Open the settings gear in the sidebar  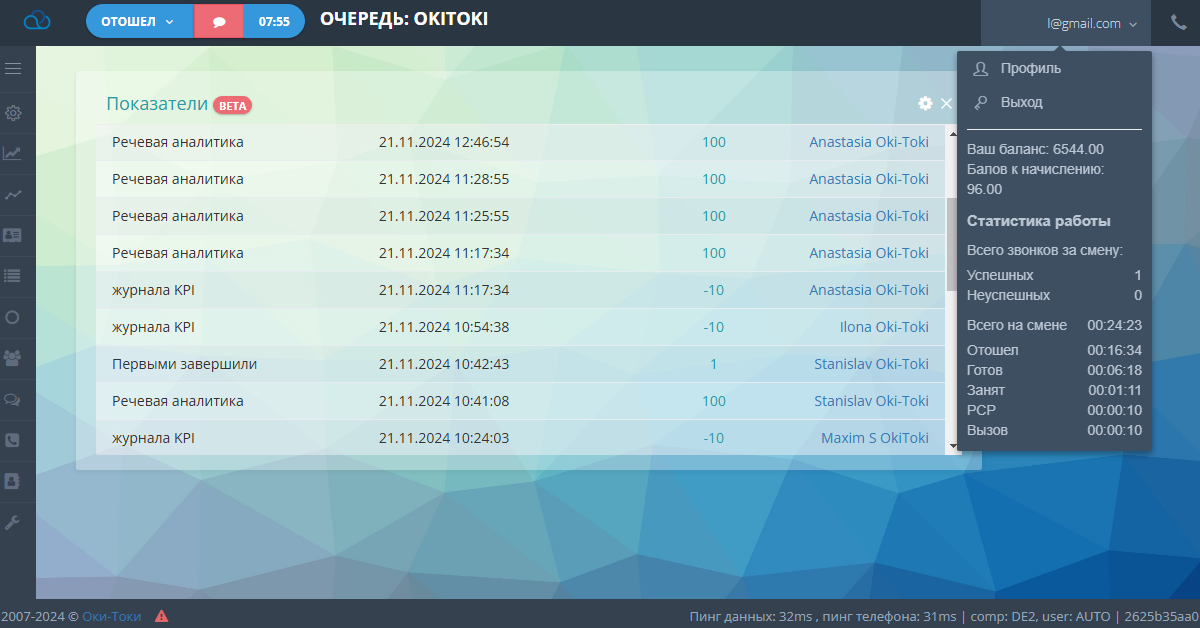(13, 112)
